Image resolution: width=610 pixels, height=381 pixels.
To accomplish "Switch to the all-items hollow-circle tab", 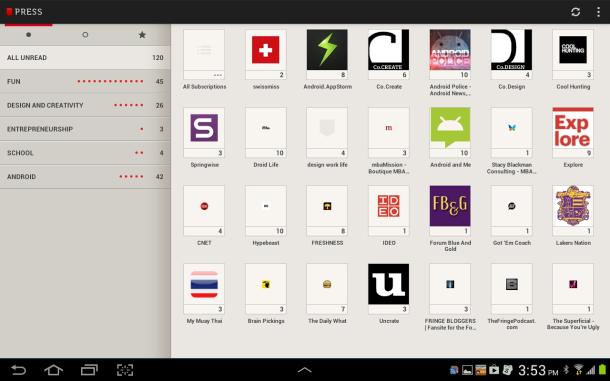I will (85, 35).
